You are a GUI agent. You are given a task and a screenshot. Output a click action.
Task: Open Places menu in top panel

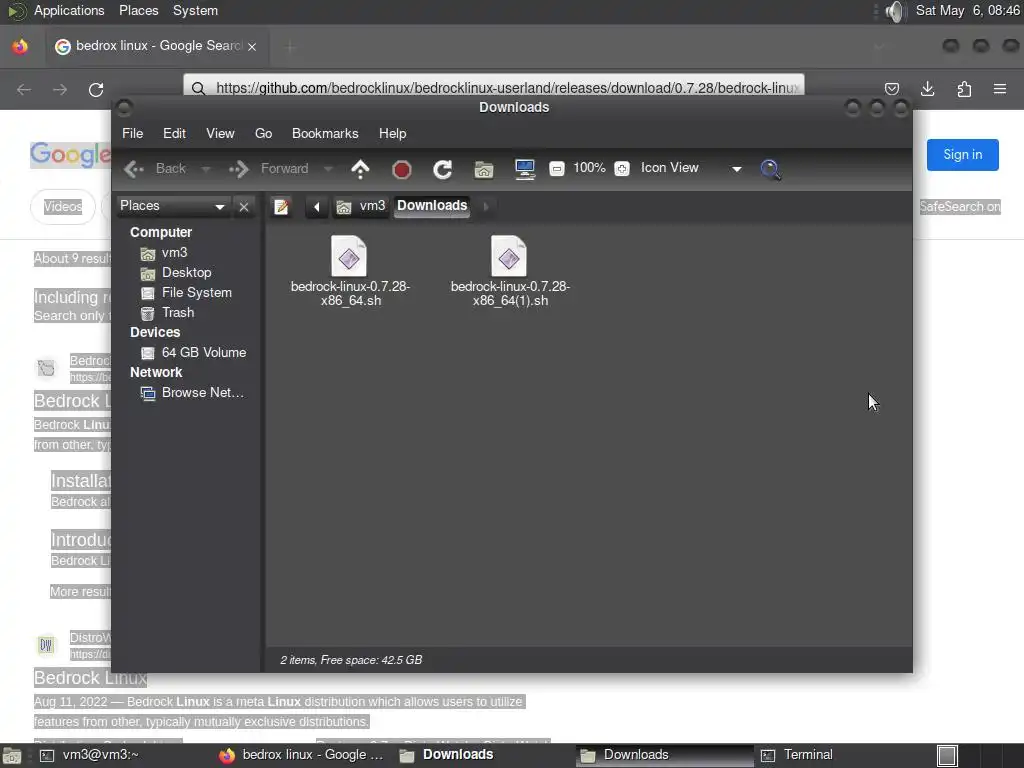(138, 11)
